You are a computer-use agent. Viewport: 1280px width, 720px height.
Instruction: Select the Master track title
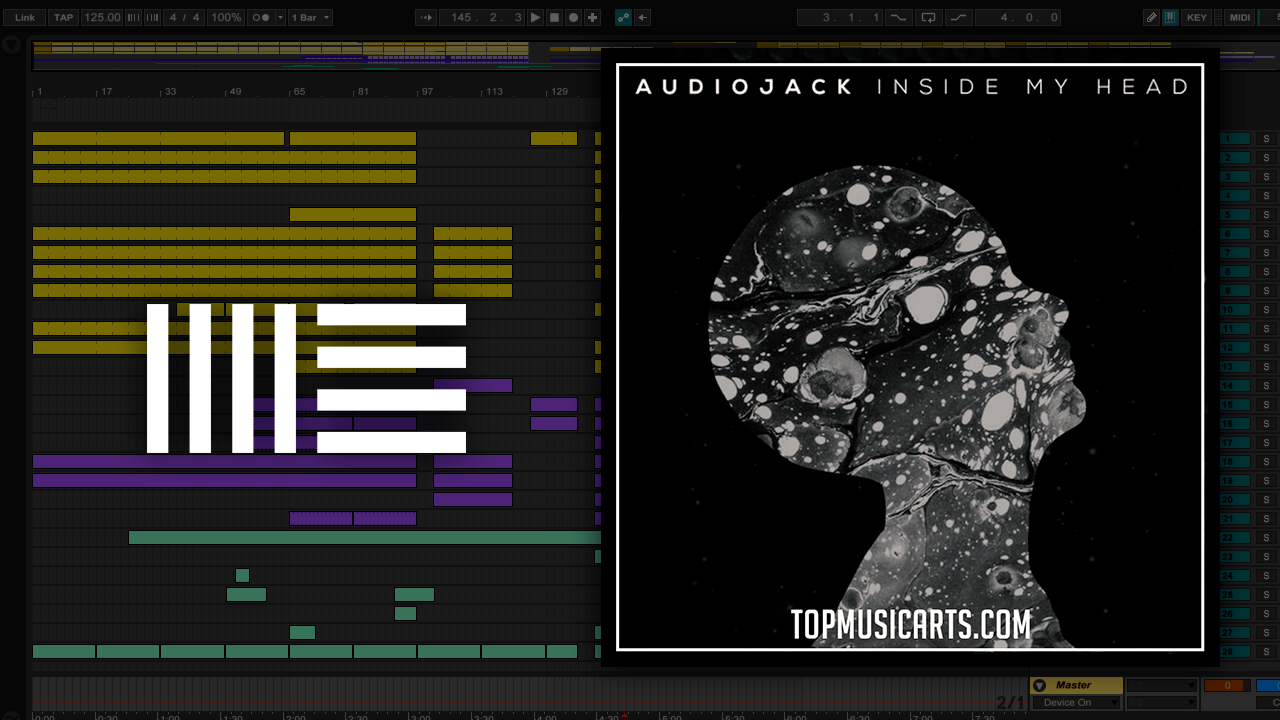pyautogui.click(x=1074, y=685)
